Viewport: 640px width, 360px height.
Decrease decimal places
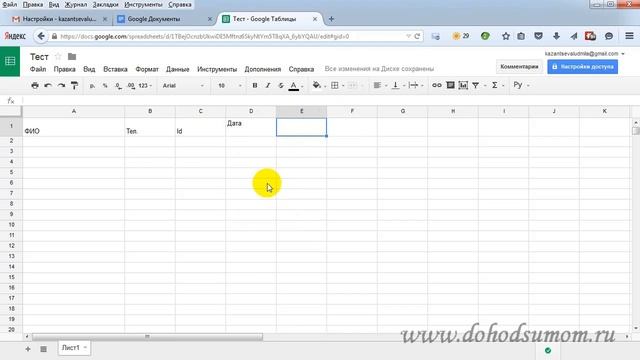click(x=118, y=86)
